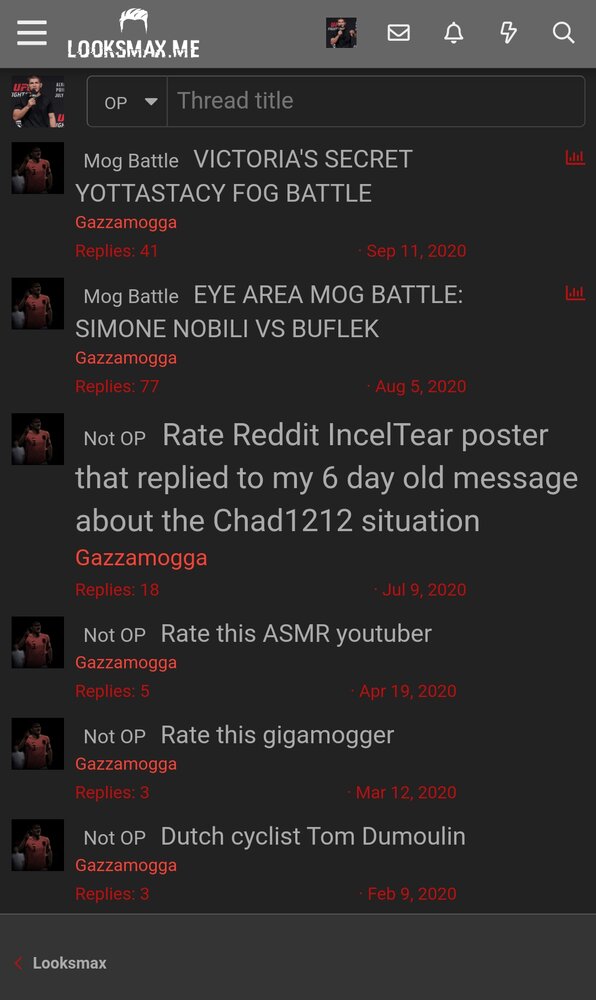Open Dutch cyclist Tom Dumoulin thread

click(x=313, y=837)
